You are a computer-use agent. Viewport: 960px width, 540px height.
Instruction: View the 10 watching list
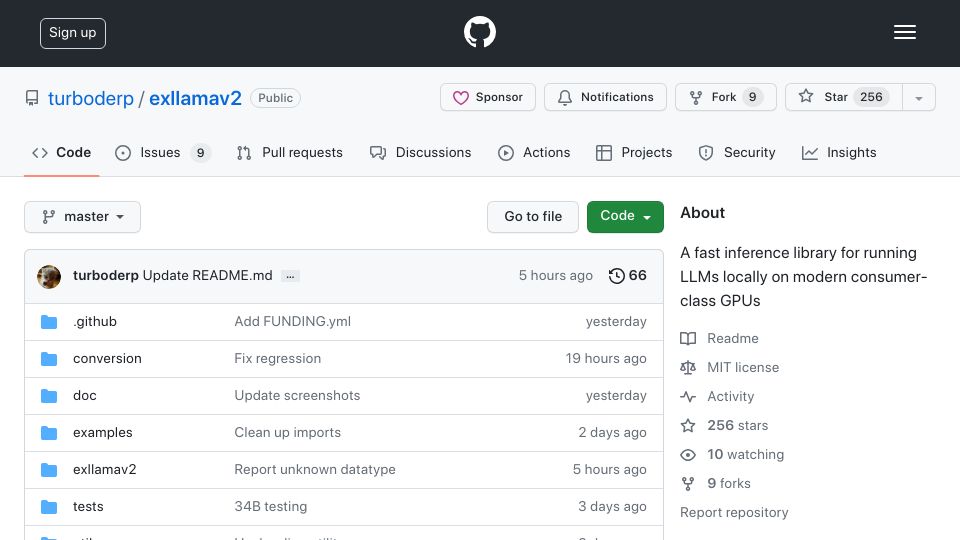tap(745, 454)
